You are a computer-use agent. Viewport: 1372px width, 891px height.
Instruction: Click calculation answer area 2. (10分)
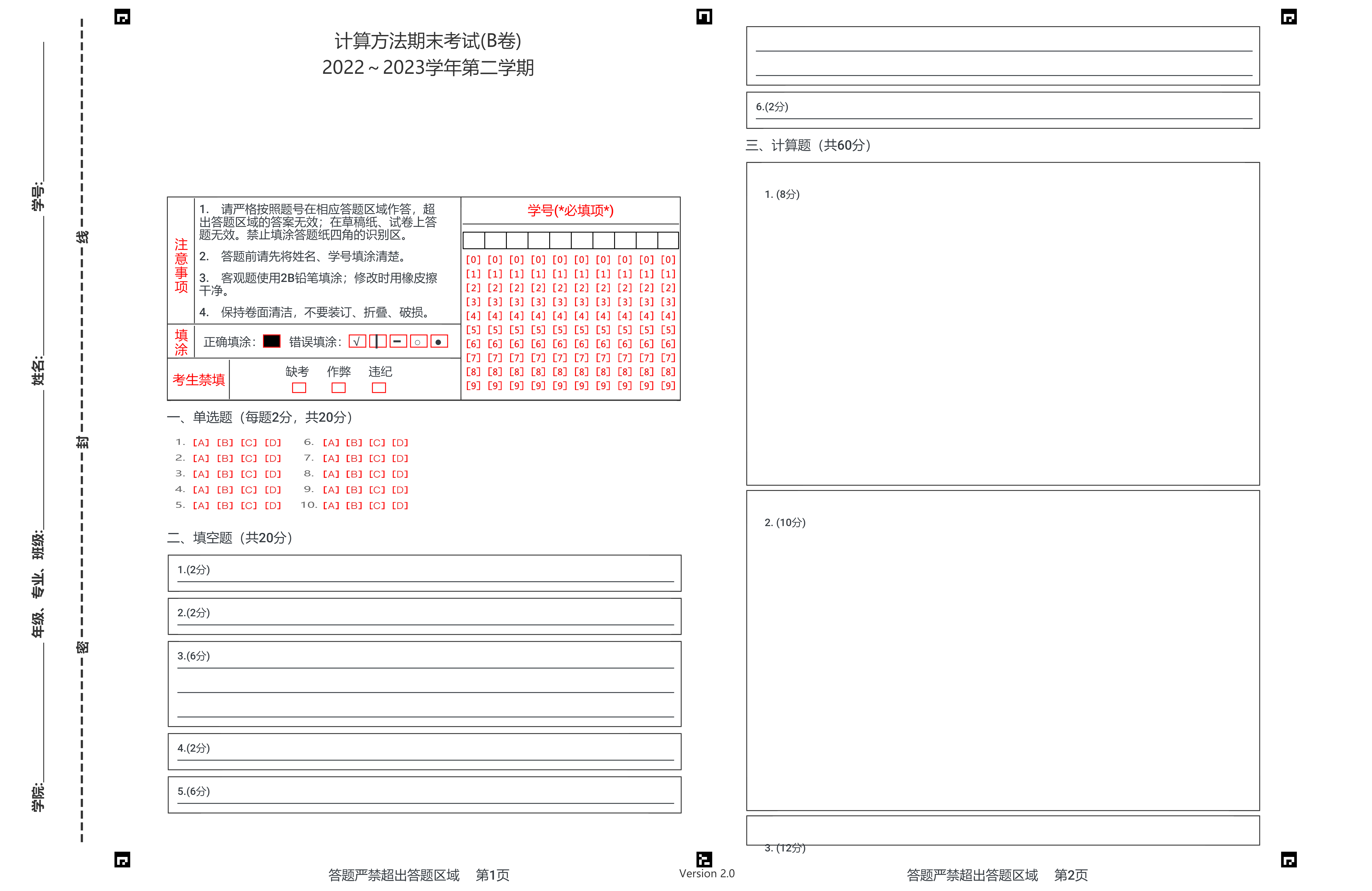tap(1003, 651)
